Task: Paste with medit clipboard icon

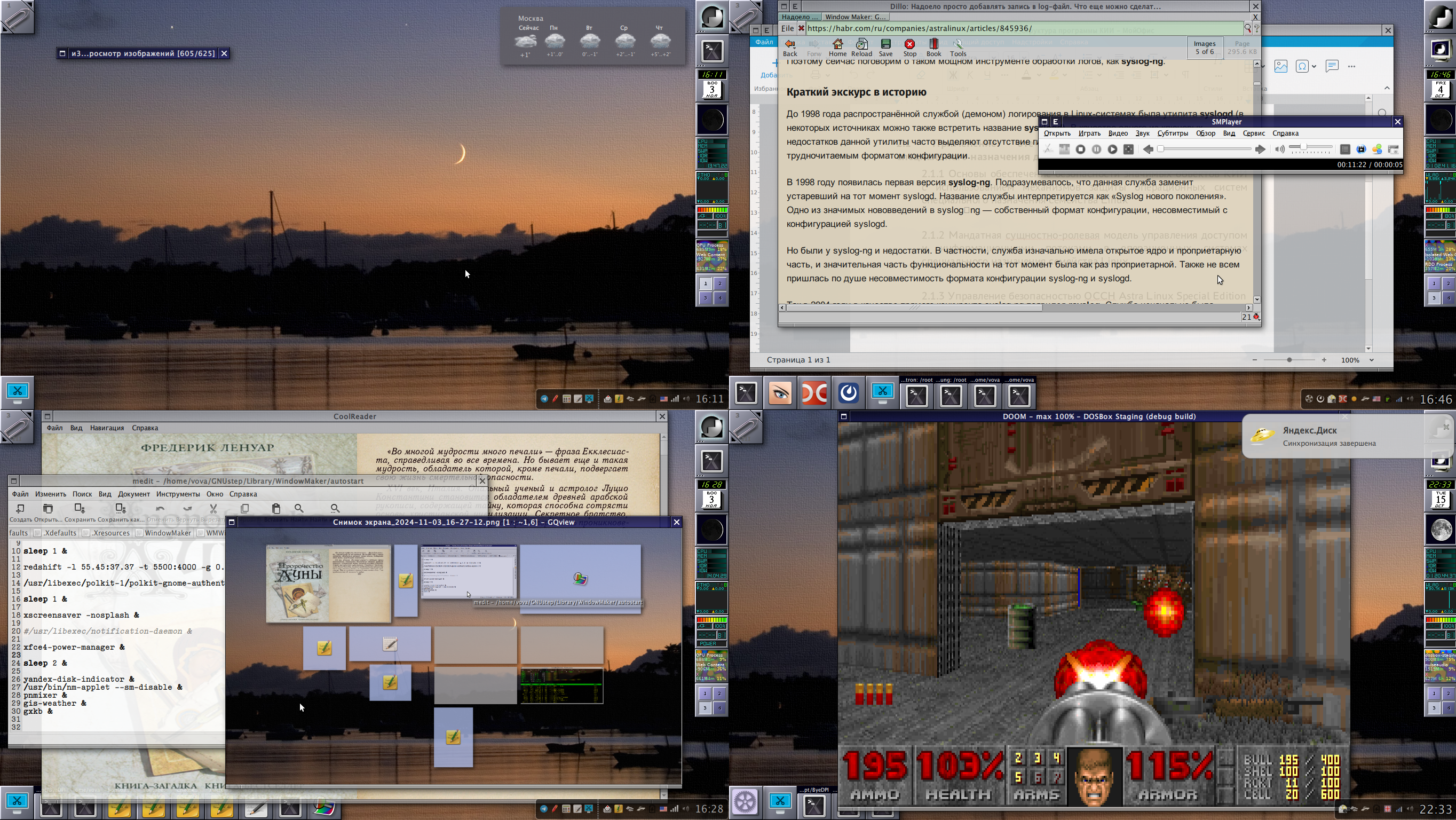Action: click(x=276, y=509)
